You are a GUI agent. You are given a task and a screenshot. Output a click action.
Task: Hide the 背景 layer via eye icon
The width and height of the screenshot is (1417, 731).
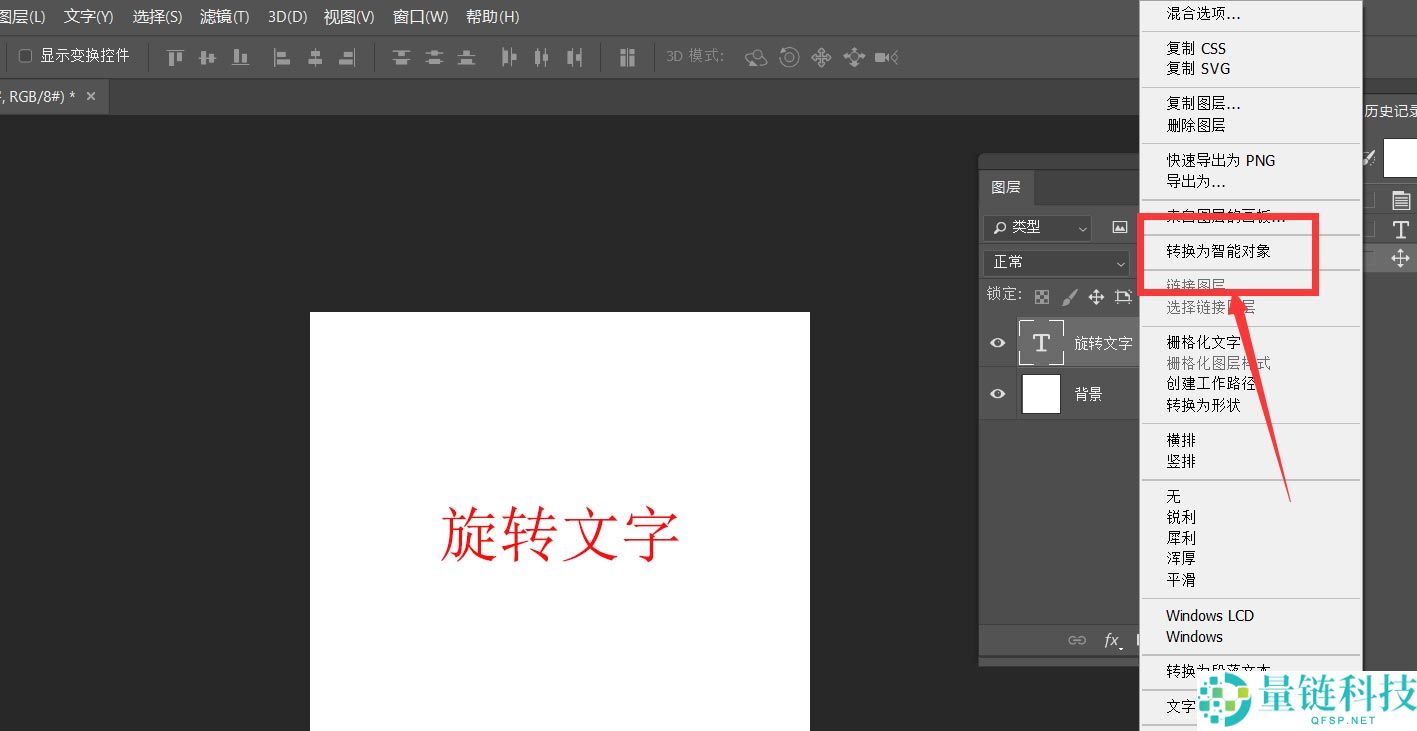coord(997,394)
